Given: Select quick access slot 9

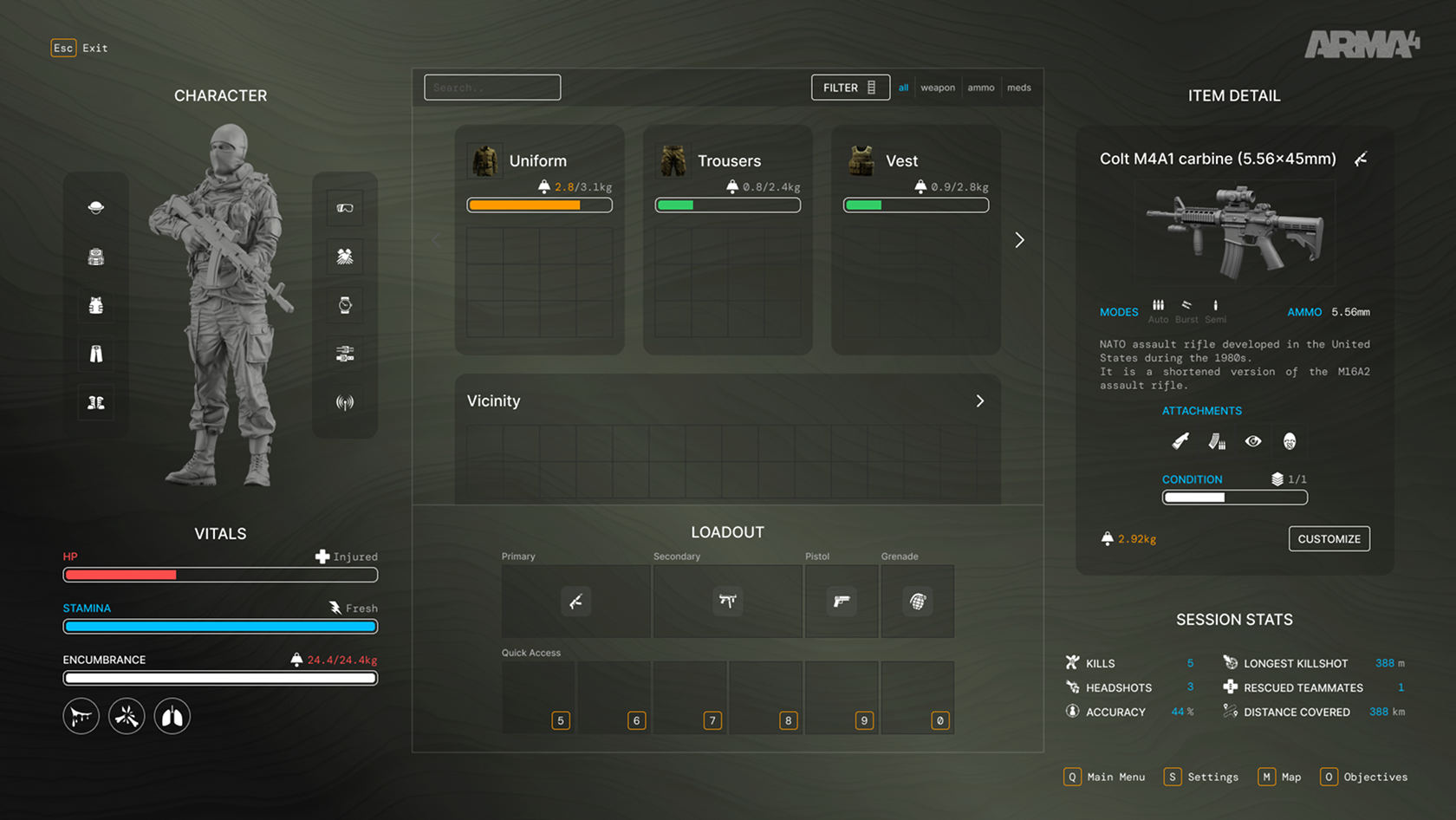Looking at the screenshot, I should (842, 698).
